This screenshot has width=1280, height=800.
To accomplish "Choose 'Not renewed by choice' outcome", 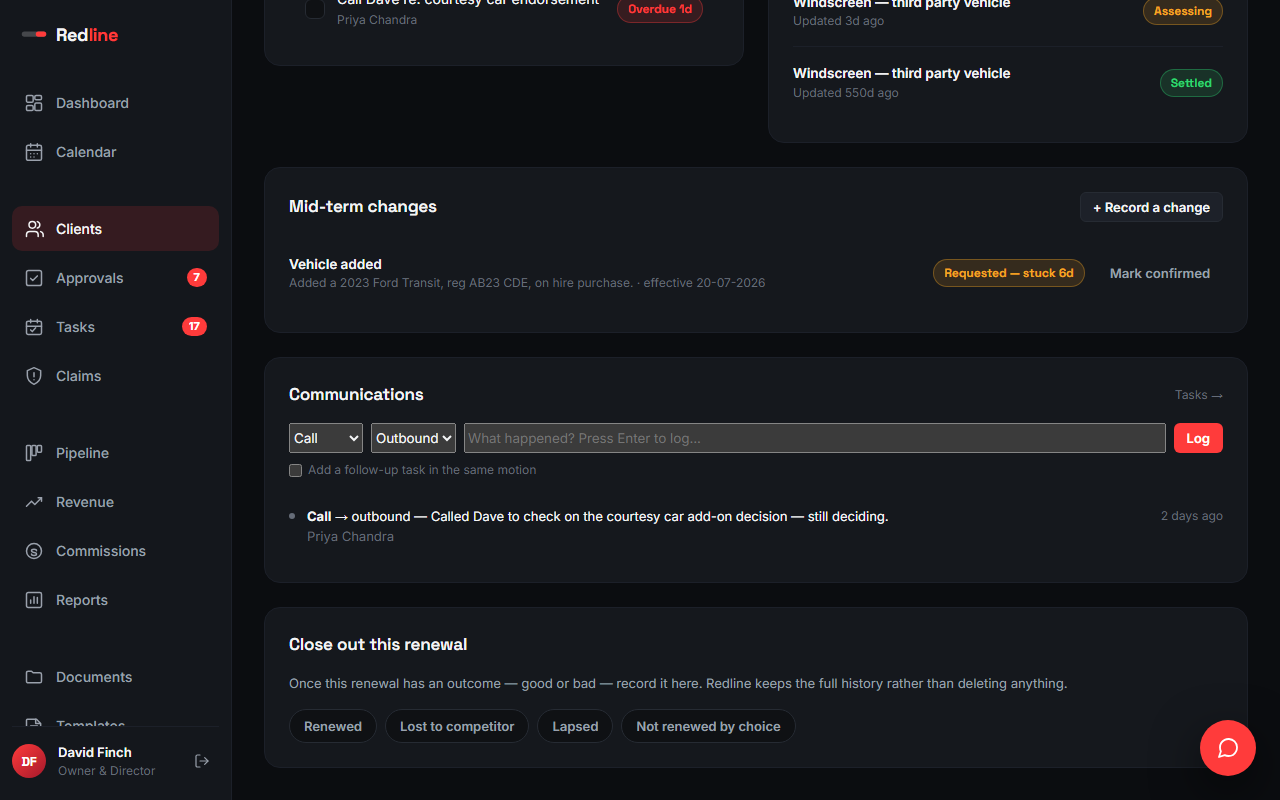I will pos(708,726).
